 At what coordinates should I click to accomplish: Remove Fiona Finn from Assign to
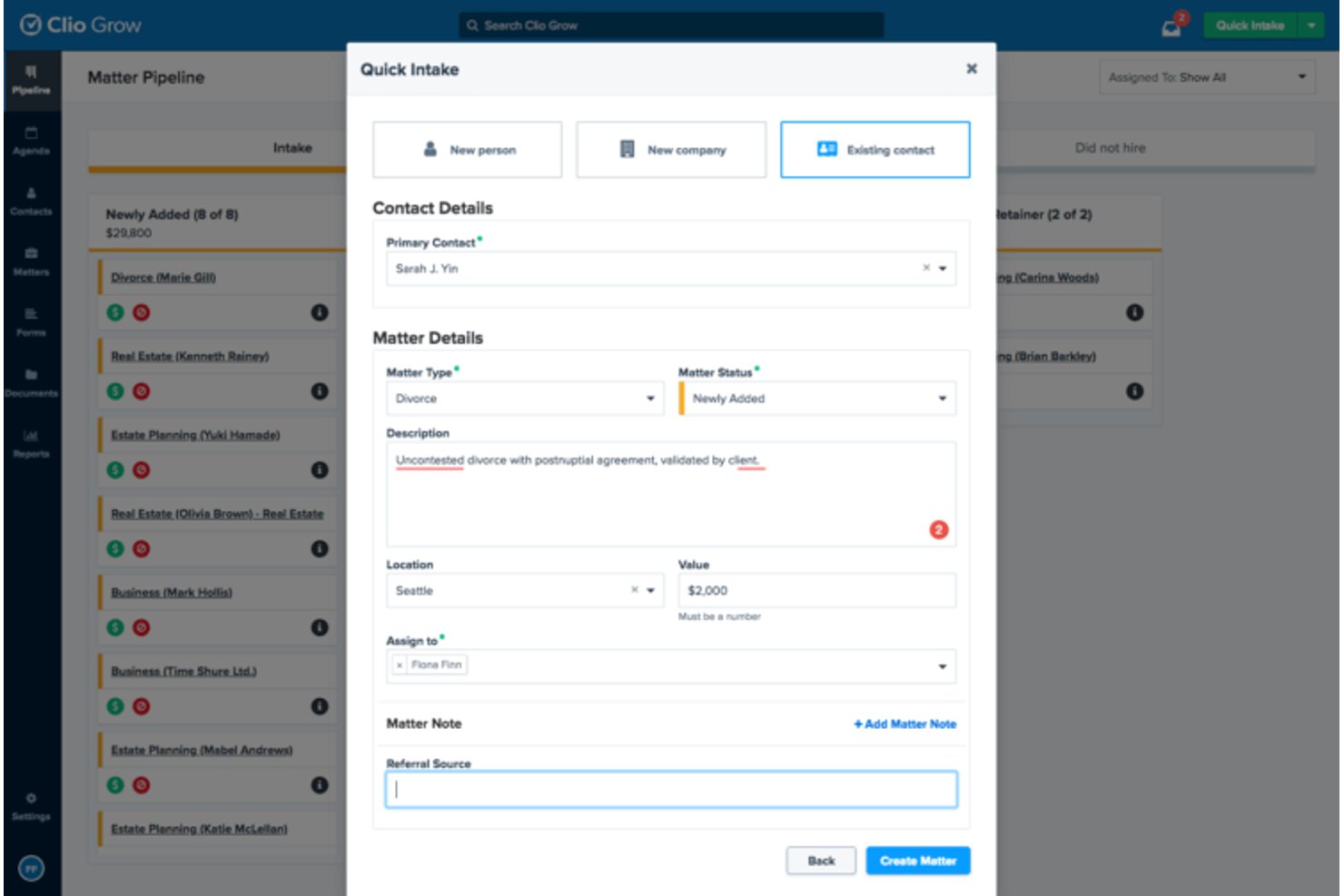pos(400,665)
